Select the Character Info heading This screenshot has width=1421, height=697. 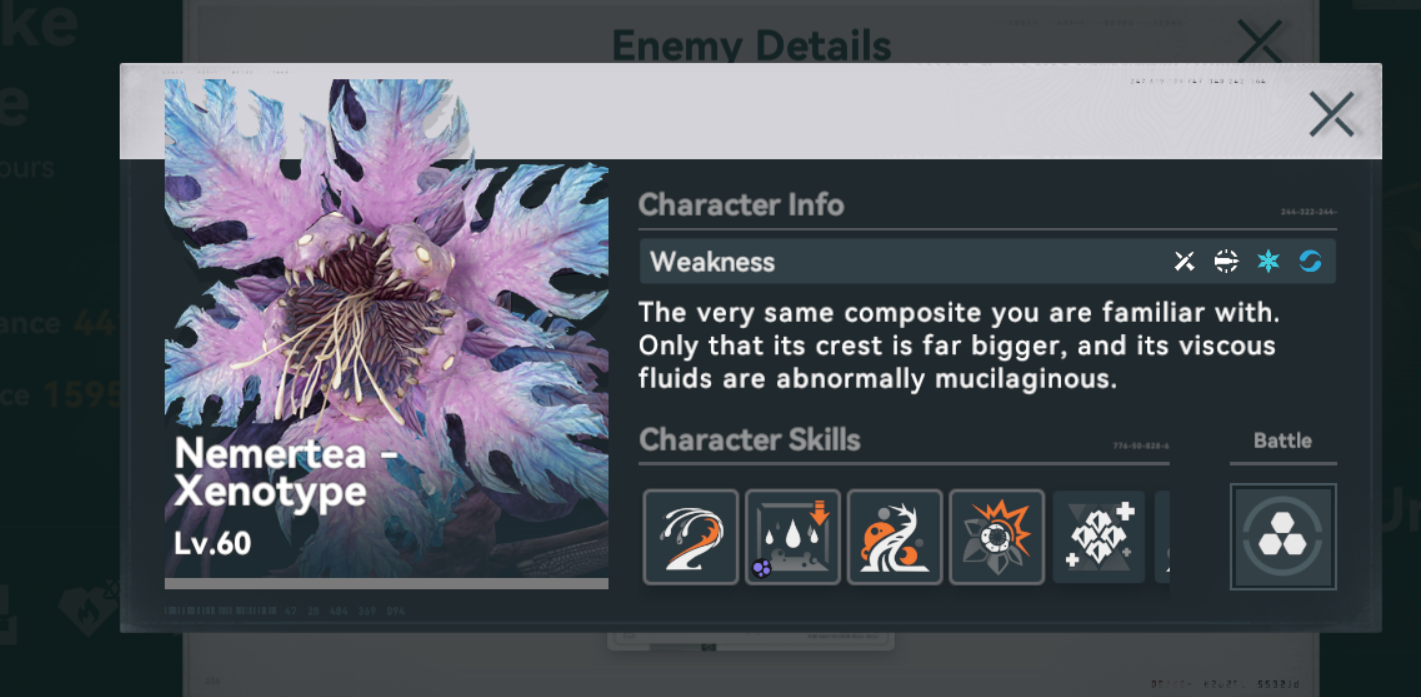click(x=741, y=205)
